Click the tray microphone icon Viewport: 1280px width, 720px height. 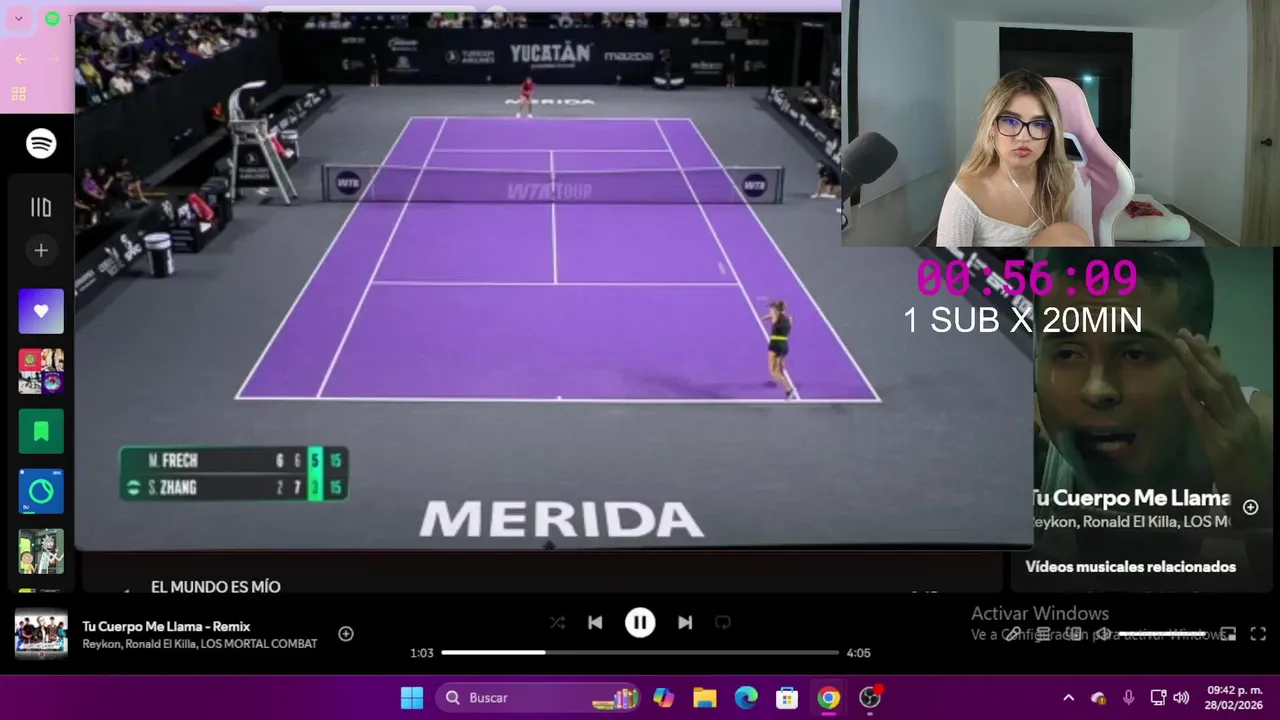tap(1128, 698)
